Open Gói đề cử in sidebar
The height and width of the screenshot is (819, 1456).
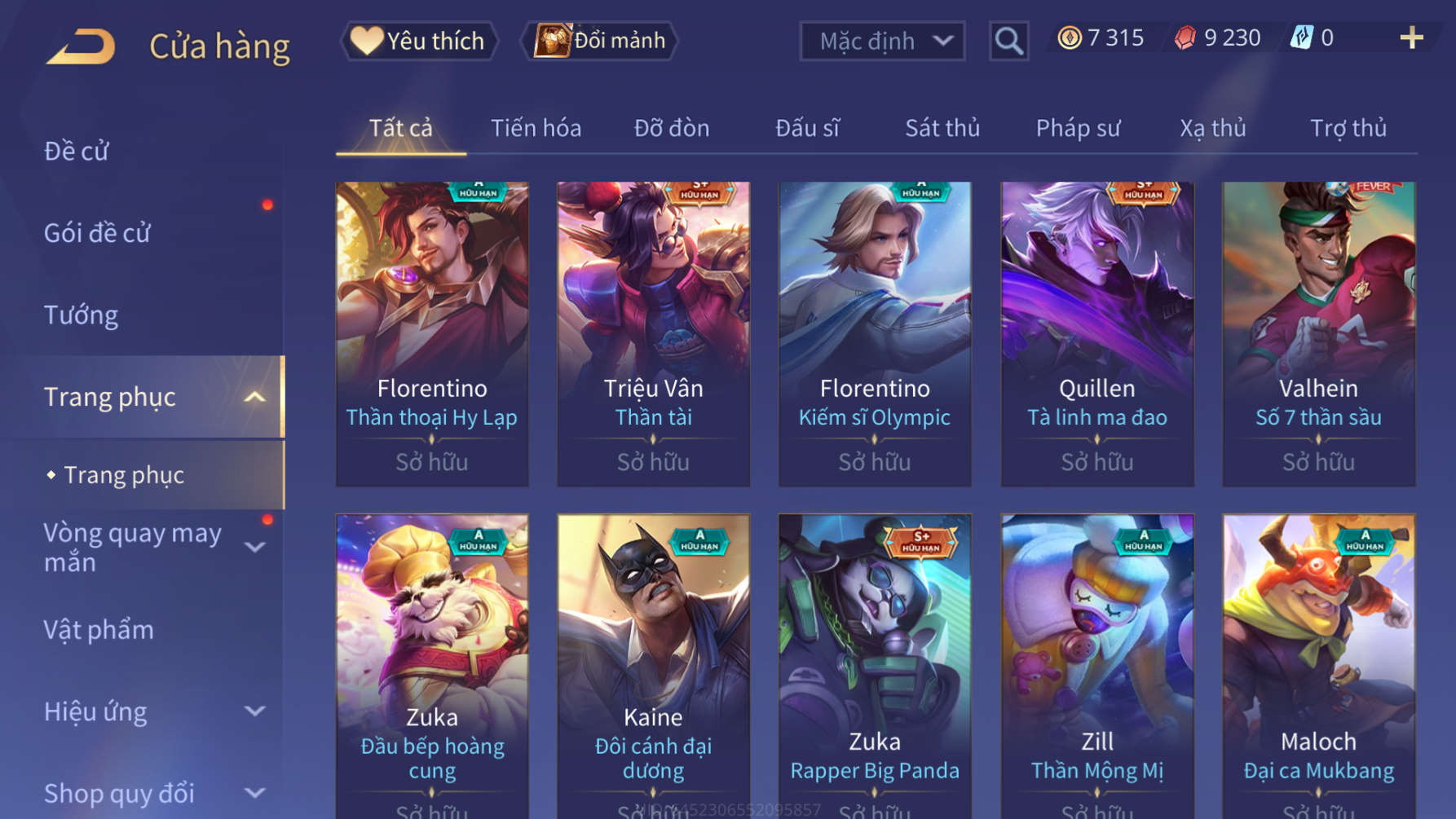(x=97, y=233)
